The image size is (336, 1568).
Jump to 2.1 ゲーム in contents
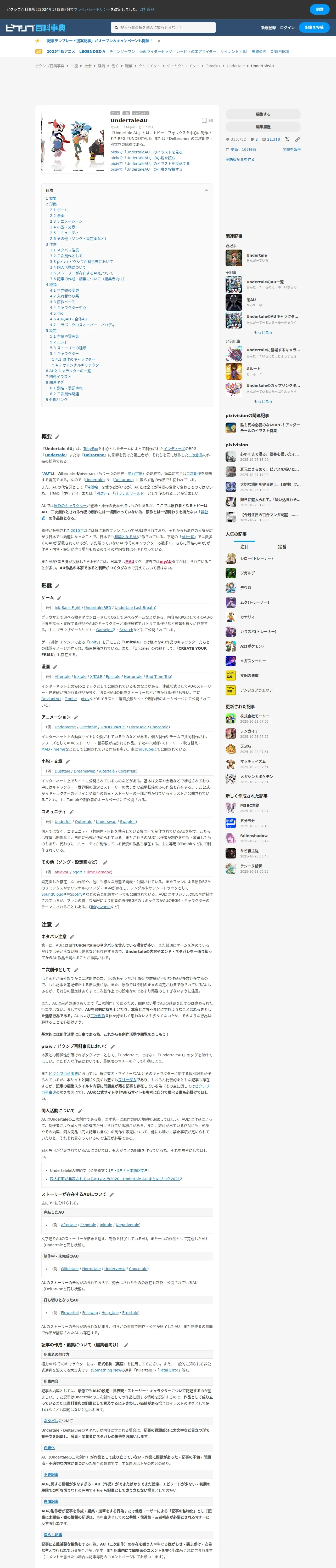tap(59, 210)
